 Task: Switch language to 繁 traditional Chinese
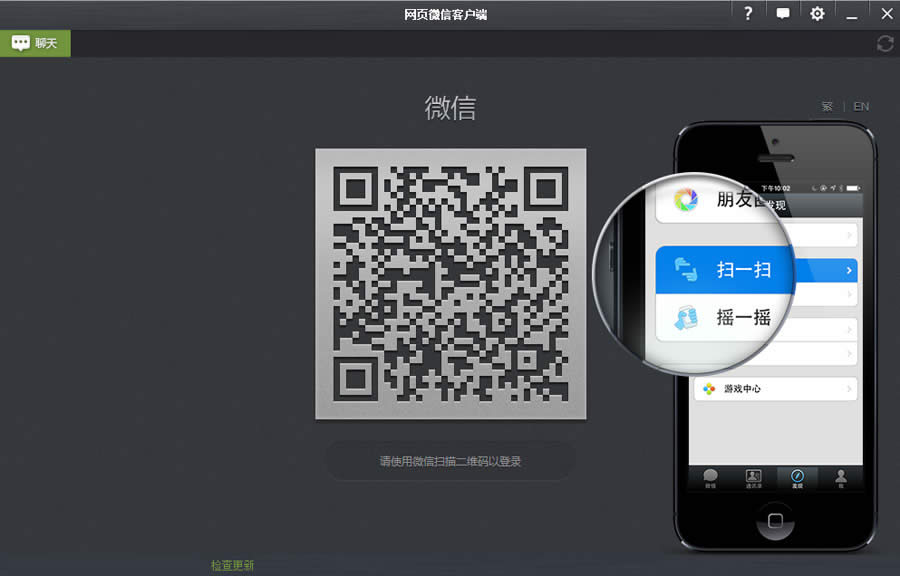pyautogui.click(x=827, y=106)
